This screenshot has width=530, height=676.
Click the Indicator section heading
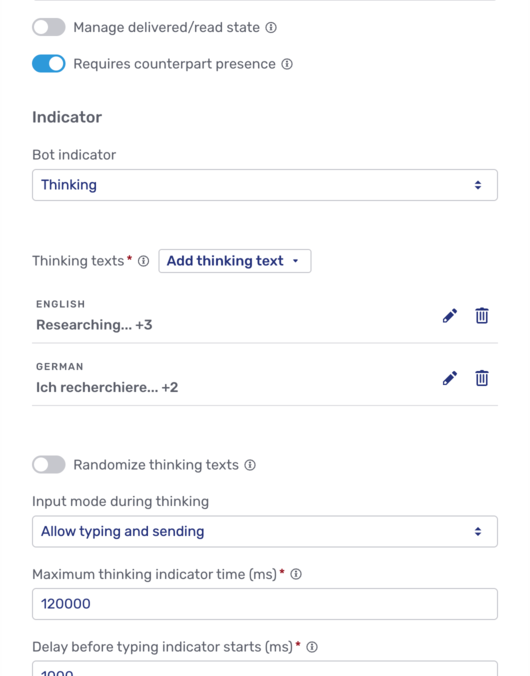point(67,117)
